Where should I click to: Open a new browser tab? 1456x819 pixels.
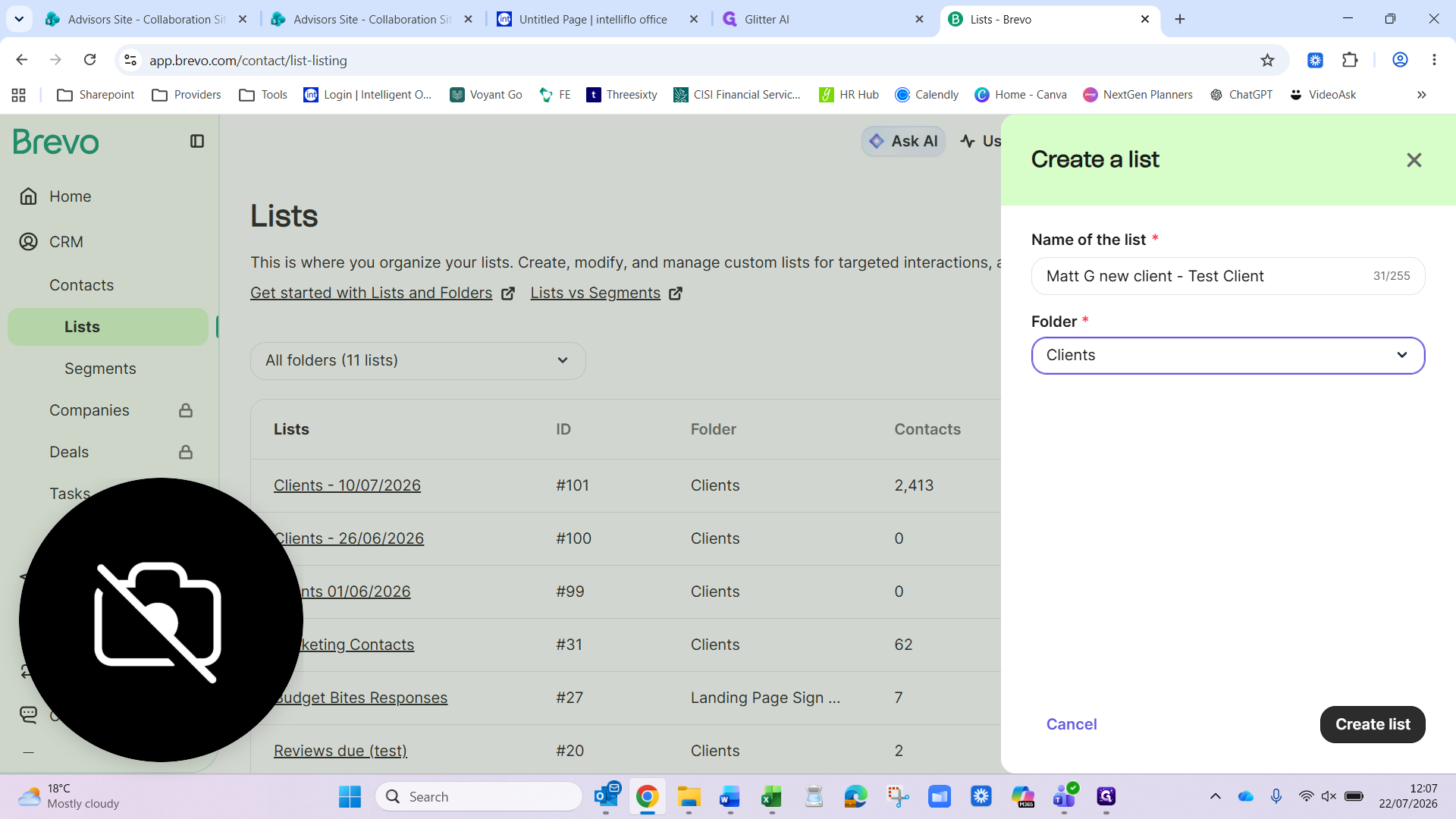click(x=1180, y=19)
